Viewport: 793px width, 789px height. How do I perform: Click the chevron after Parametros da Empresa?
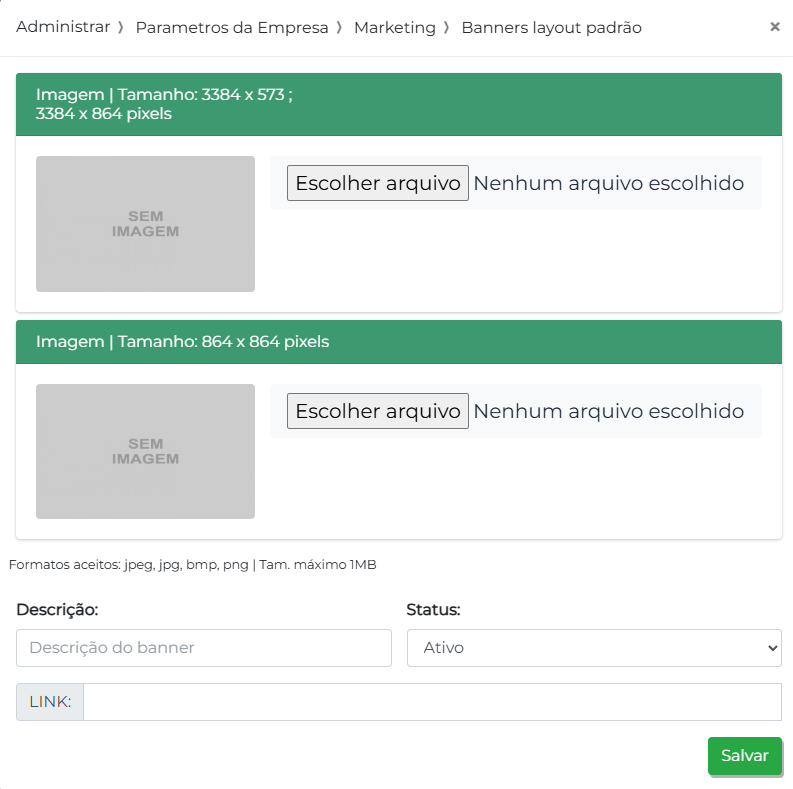coord(340,28)
